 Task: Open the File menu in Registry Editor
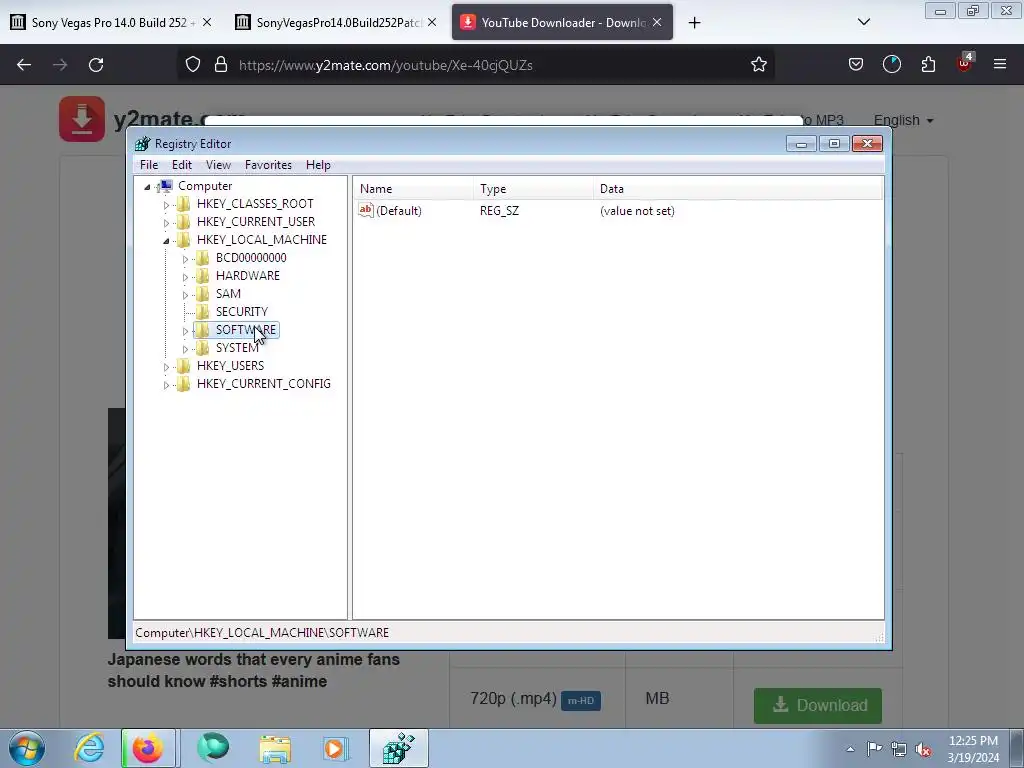149,165
